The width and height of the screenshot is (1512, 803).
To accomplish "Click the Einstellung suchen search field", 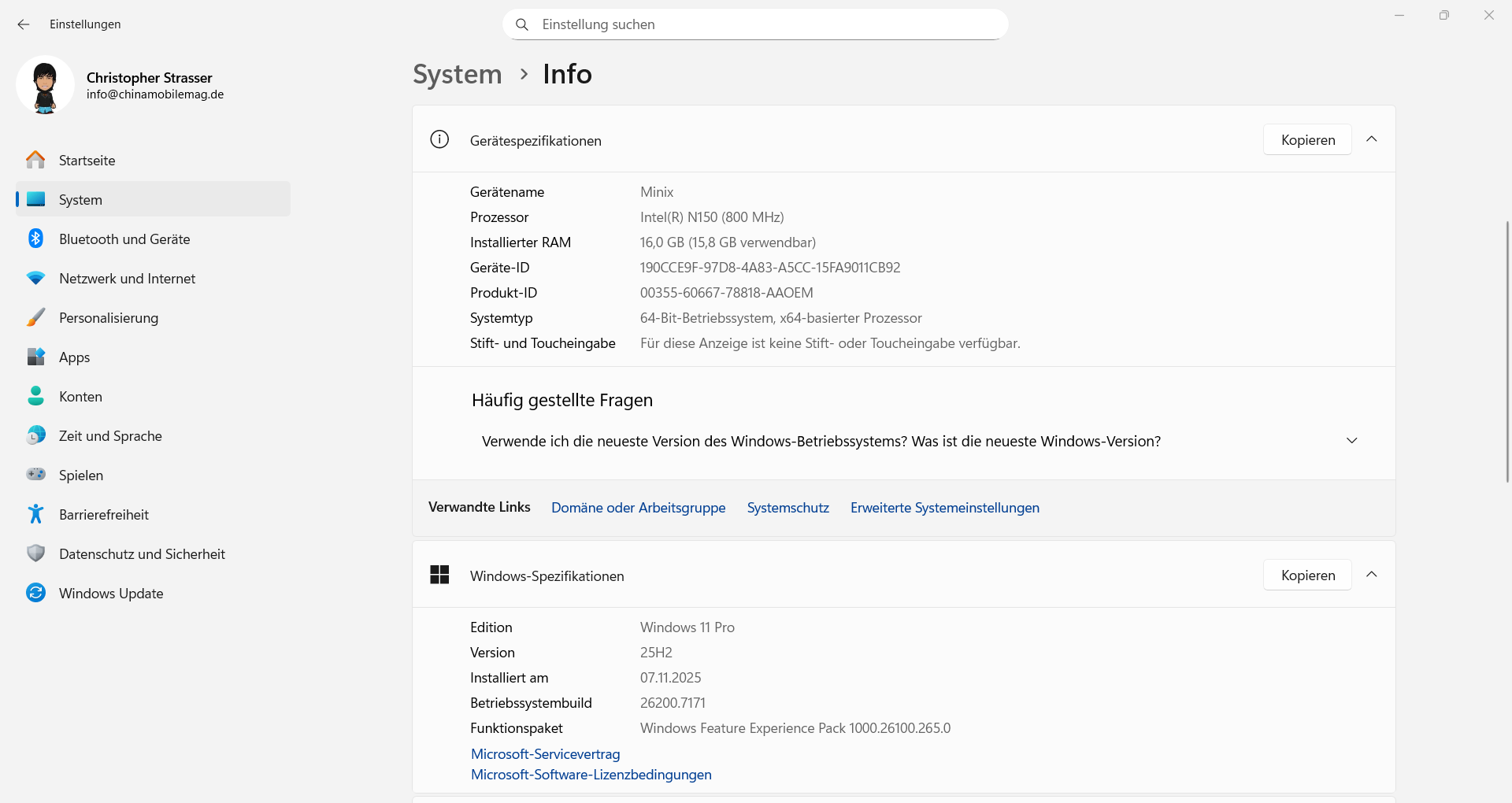I will 756,24.
